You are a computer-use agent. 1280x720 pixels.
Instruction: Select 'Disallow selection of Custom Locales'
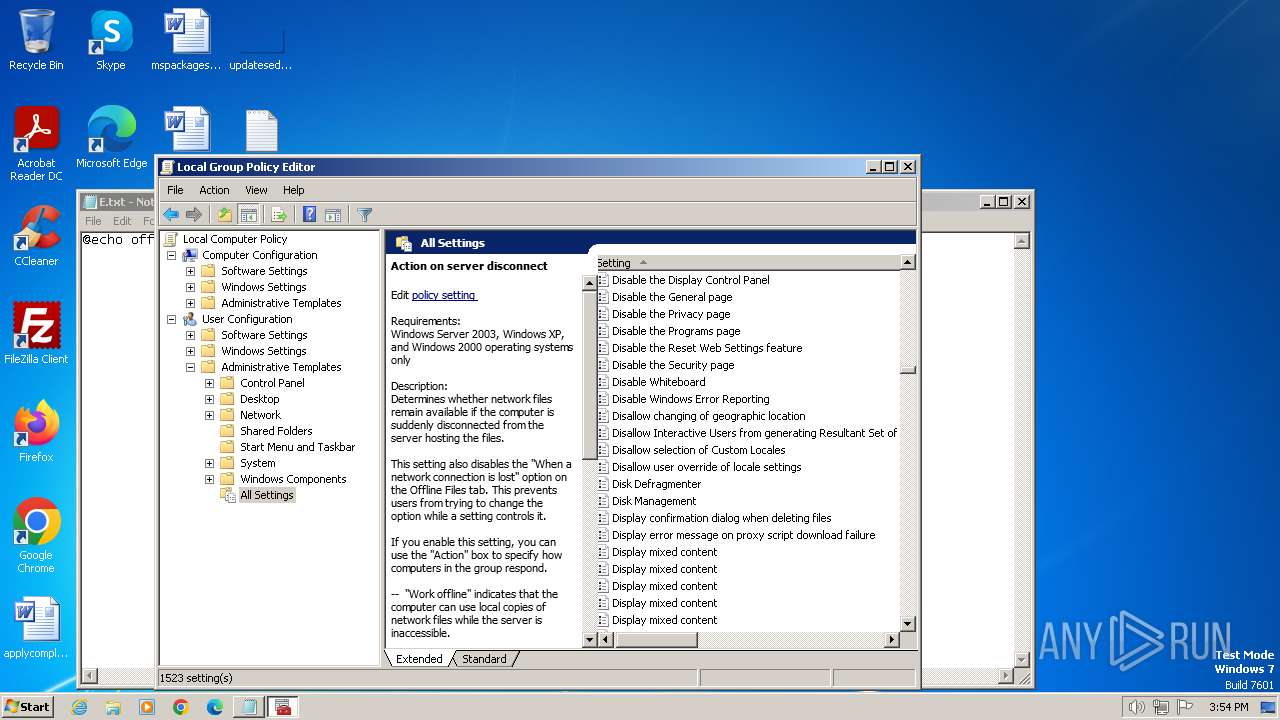tap(698, 450)
